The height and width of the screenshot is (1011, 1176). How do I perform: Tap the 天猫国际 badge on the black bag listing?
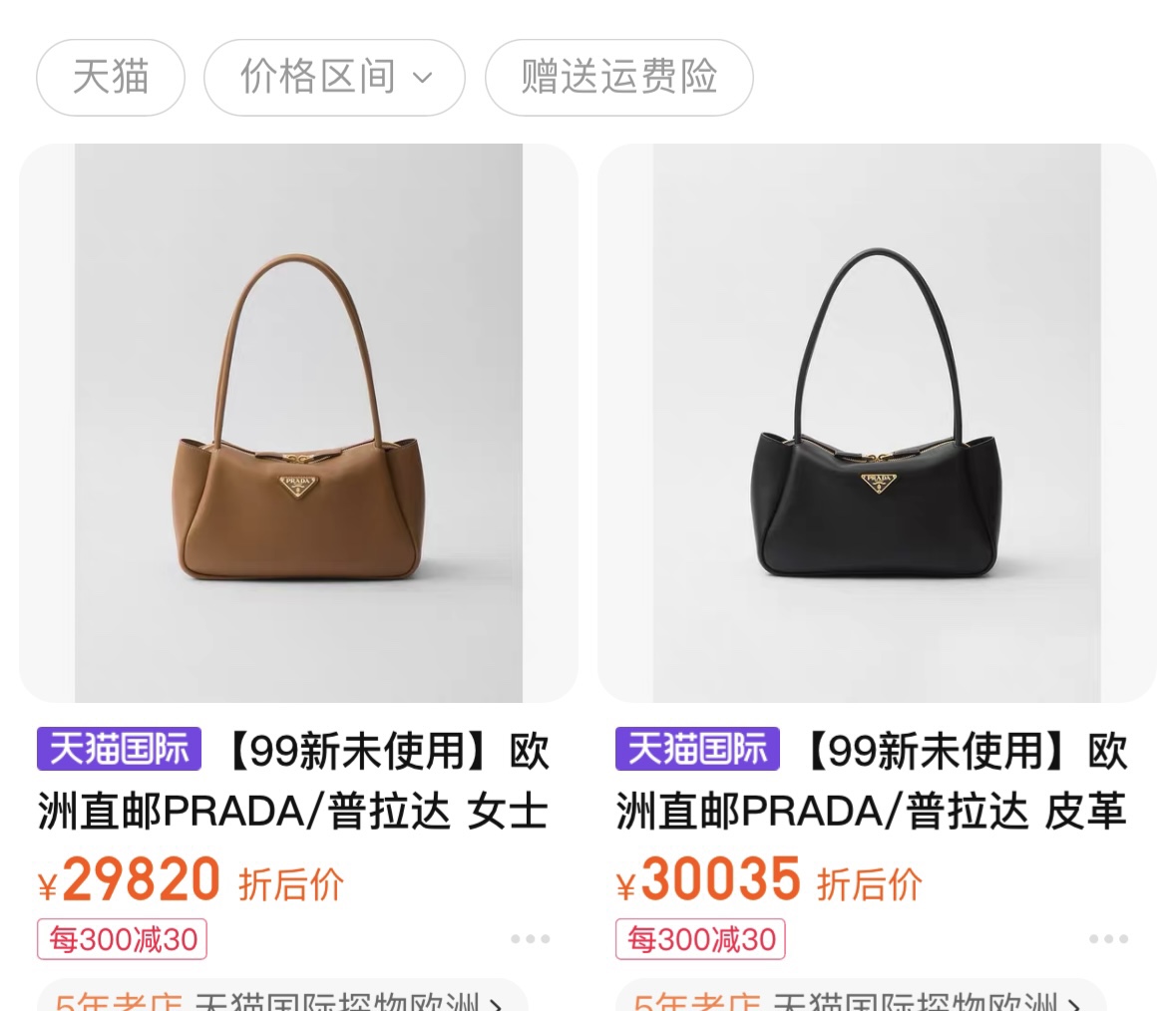pos(697,749)
